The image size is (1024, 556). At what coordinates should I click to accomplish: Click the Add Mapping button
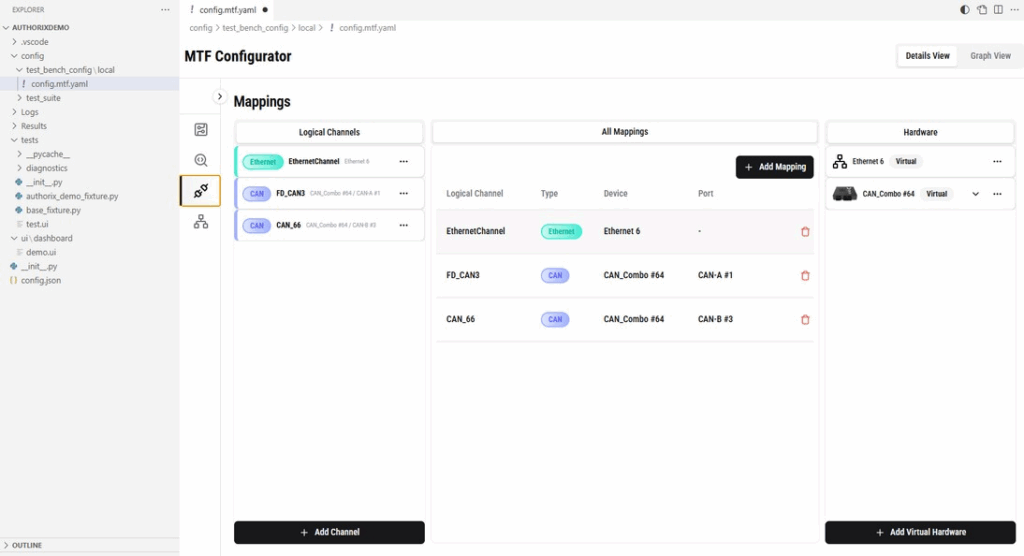pos(775,167)
